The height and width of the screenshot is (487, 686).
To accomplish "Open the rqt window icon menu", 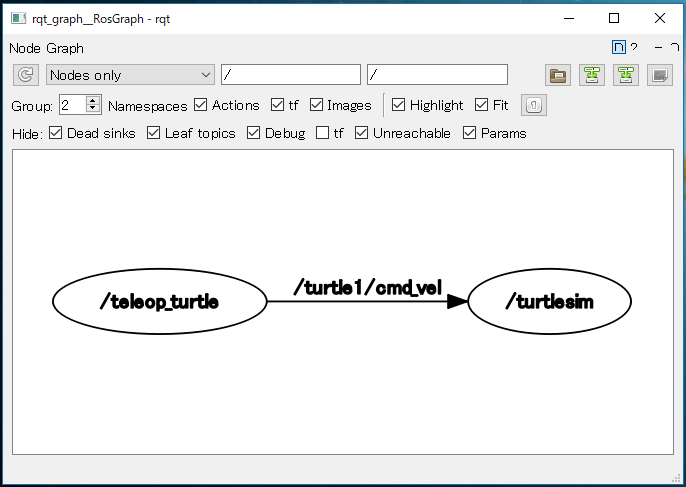I will (x=18, y=18).
